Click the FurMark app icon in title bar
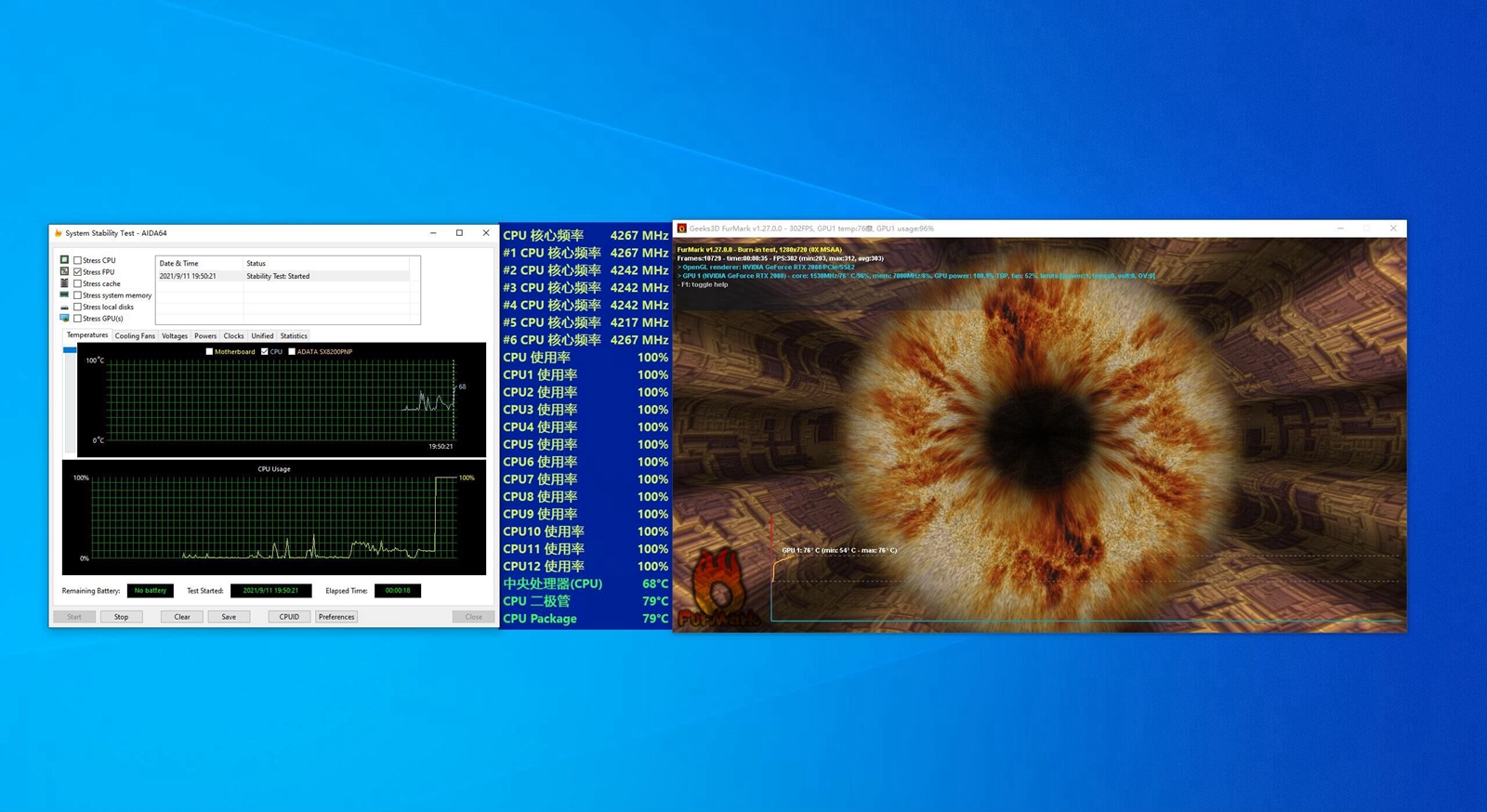This screenshot has height=812, width=1487. coord(681,229)
